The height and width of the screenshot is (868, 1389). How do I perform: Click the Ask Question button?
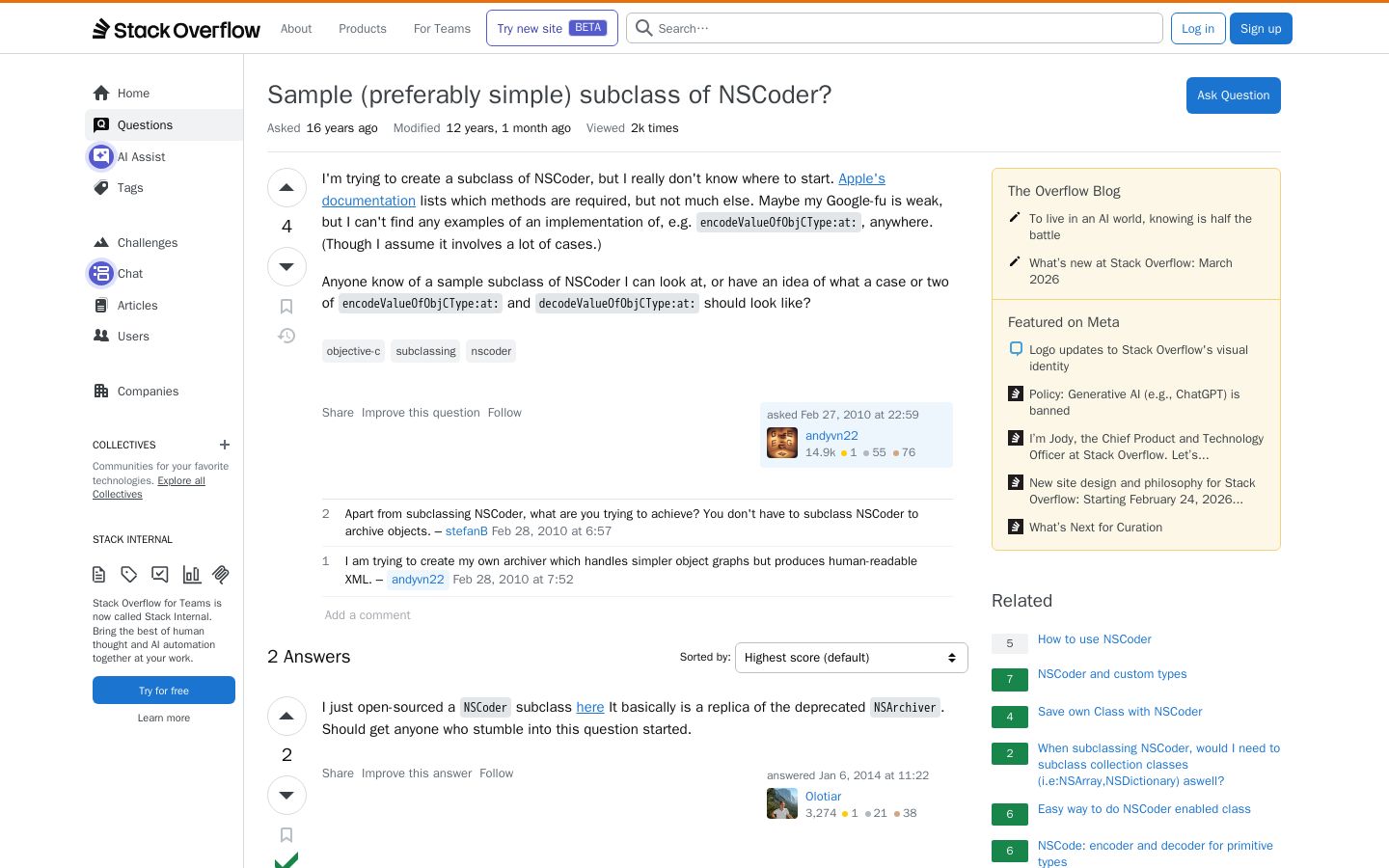click(1234, 95)
